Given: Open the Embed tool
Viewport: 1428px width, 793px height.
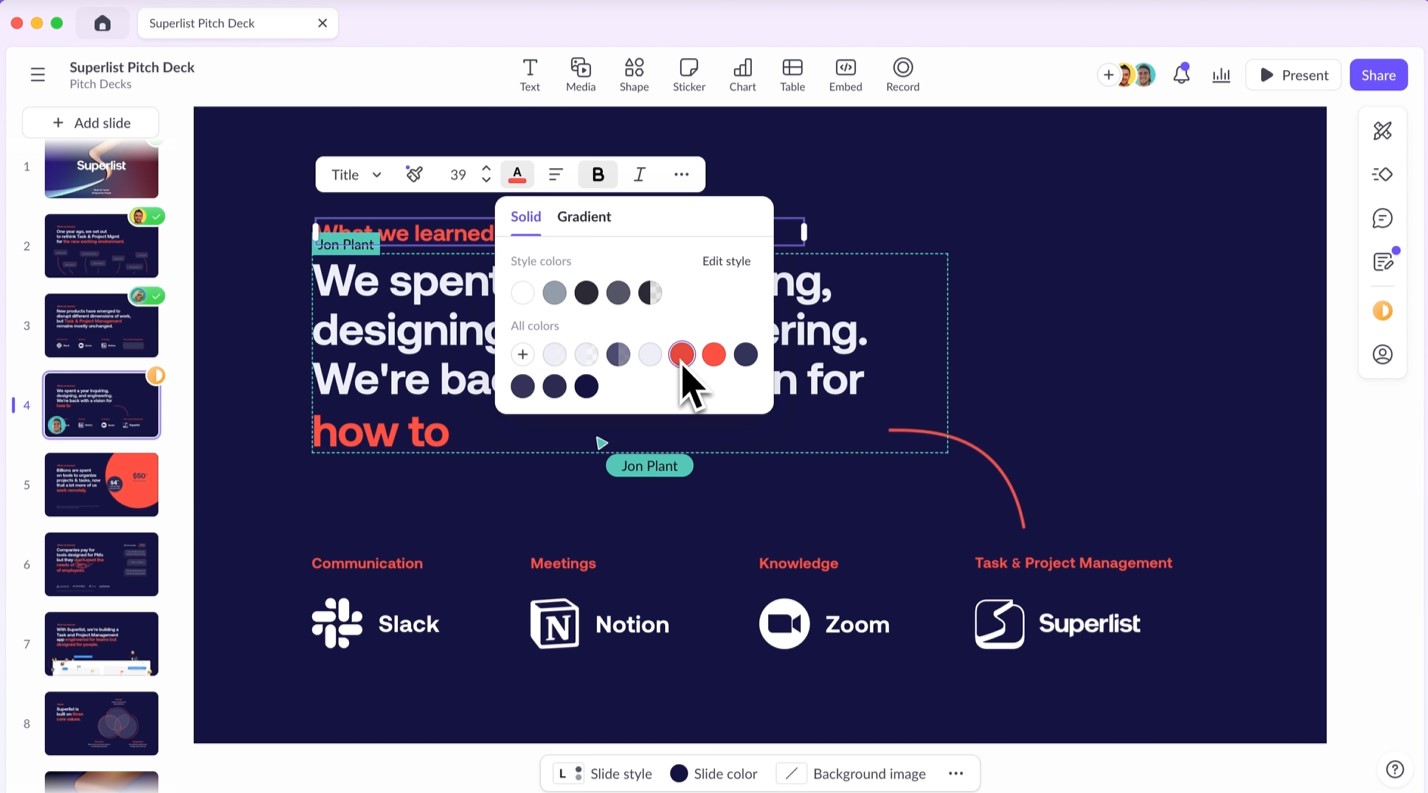Looking at the screenshot, I should (x=845, y=74).
